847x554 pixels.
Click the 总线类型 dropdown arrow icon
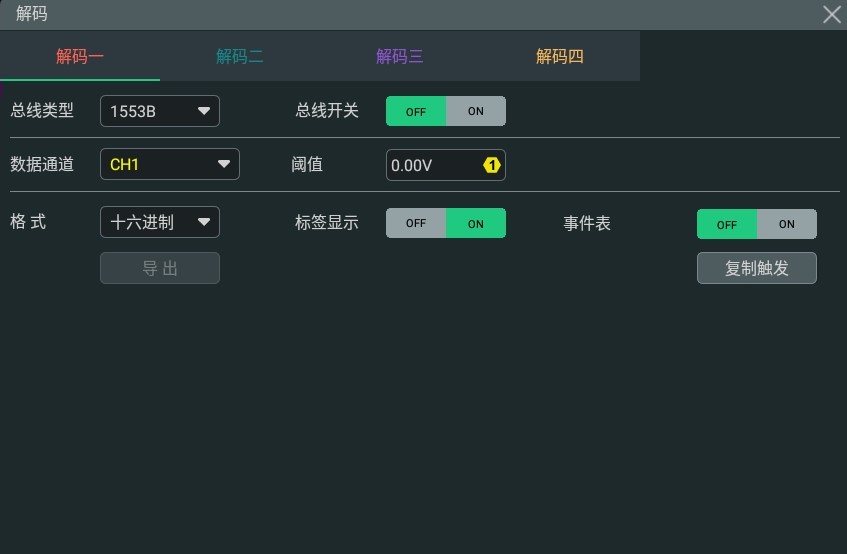[204, 111]
